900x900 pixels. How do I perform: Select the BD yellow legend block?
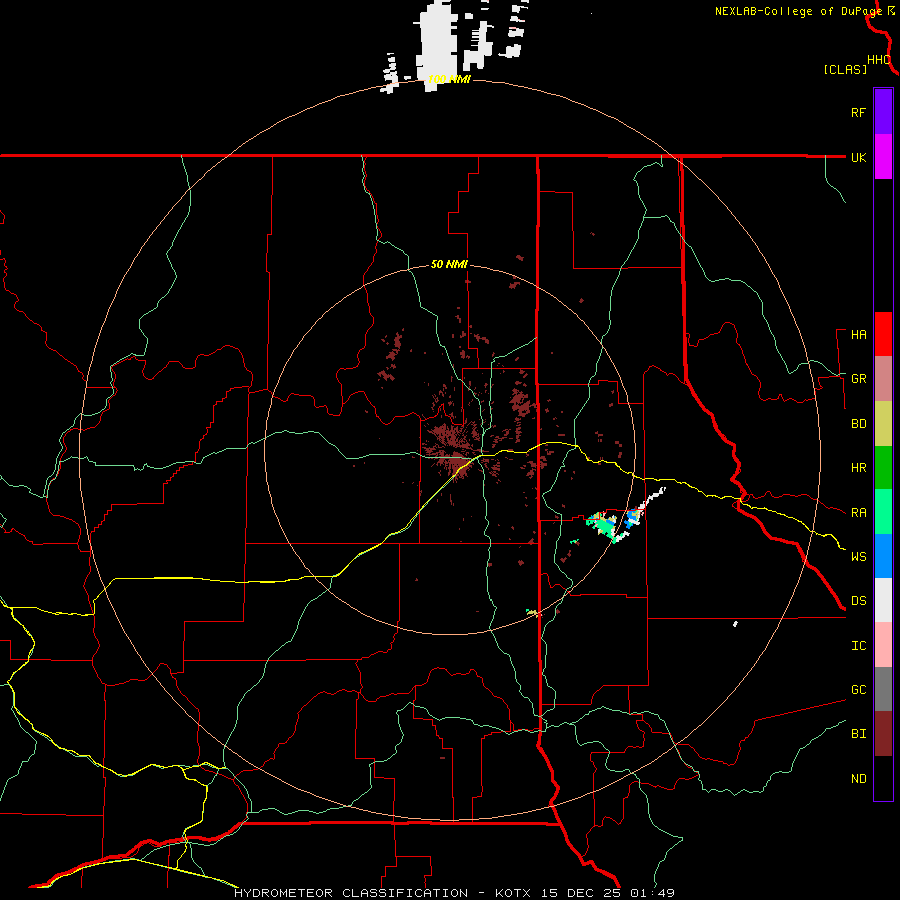883,424
